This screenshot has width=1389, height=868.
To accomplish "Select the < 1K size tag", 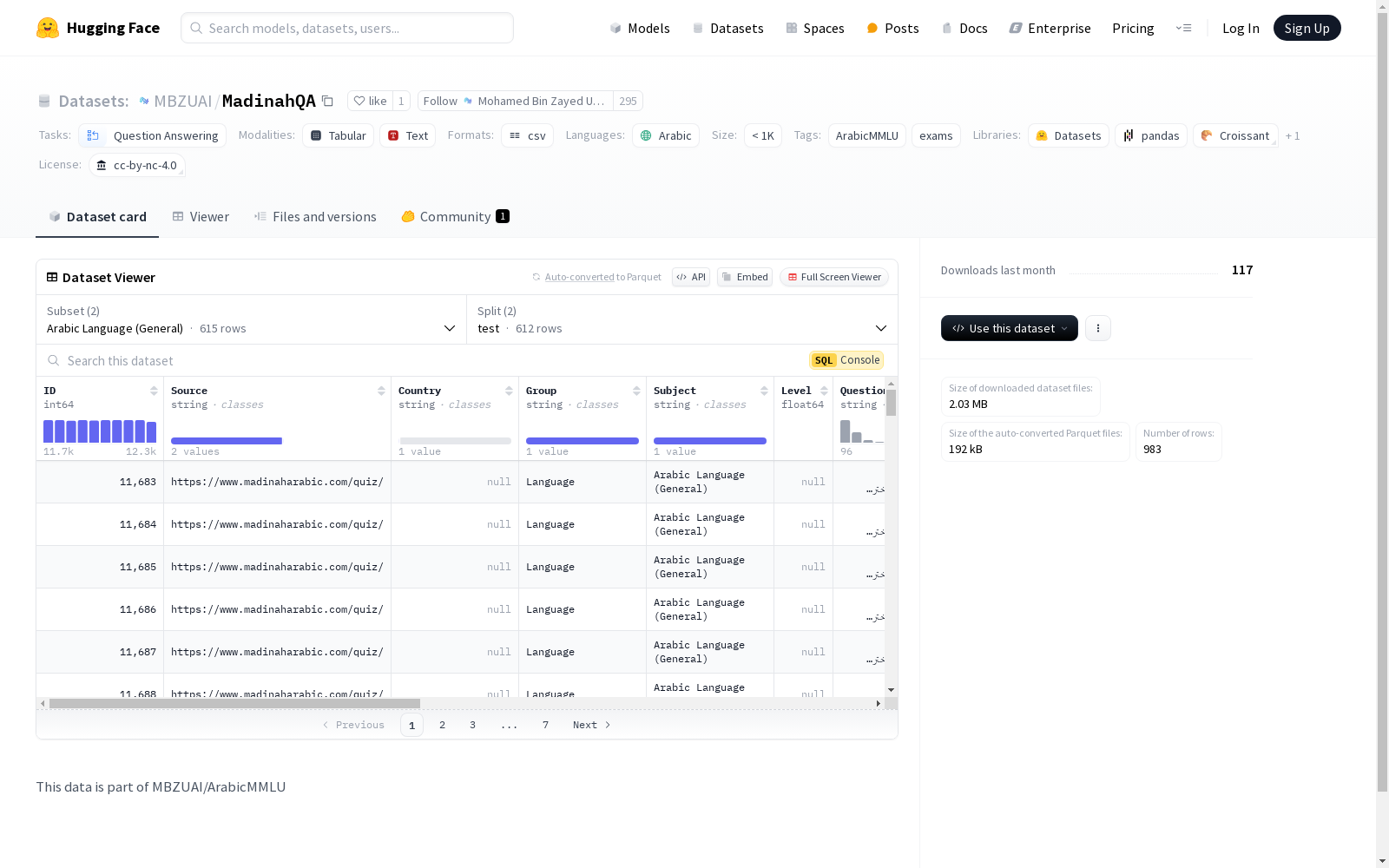I will click(x=763, y=135).
